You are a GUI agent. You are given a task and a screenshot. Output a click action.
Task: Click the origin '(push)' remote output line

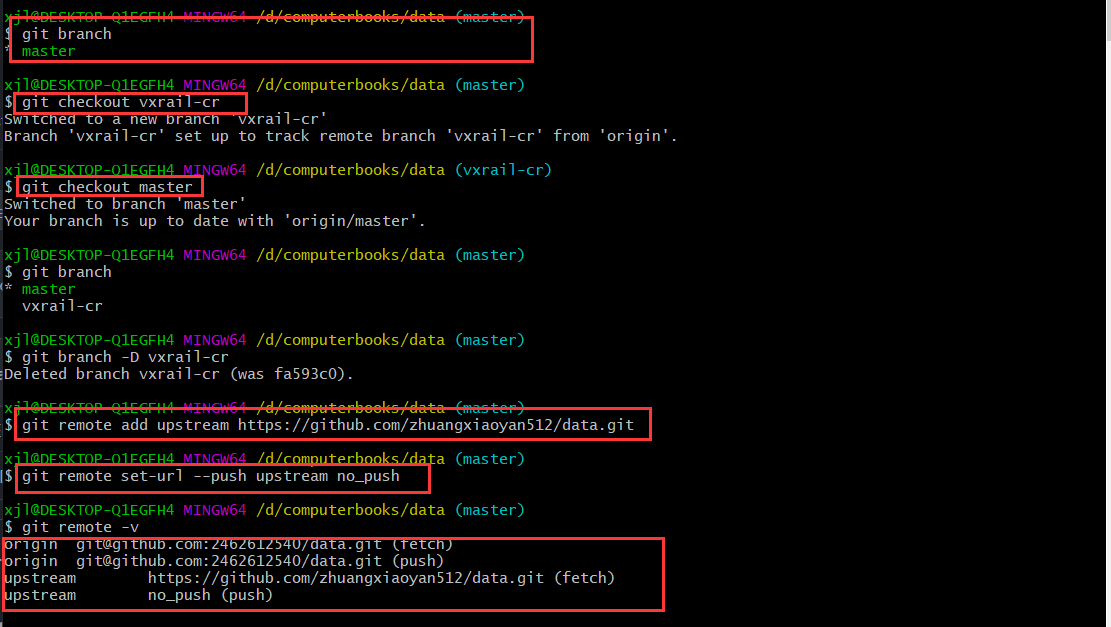[x=224, y=561]
